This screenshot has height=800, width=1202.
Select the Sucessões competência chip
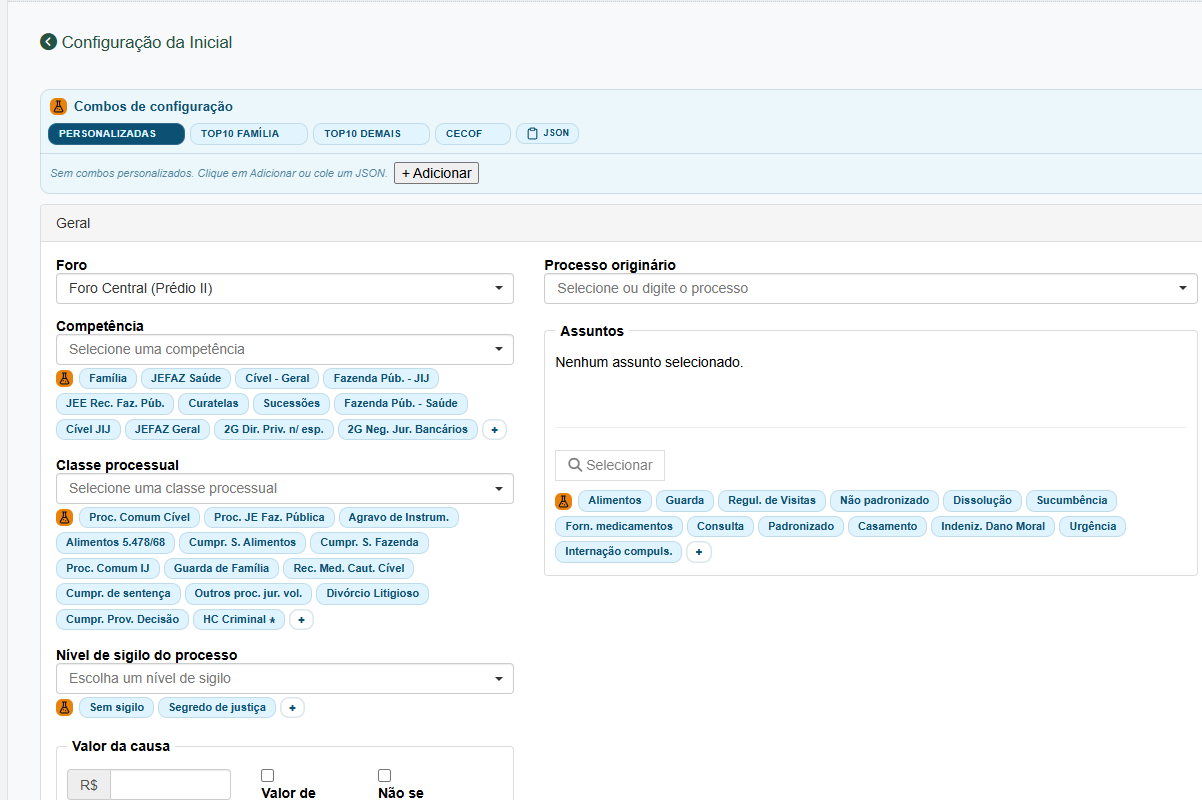292,403
